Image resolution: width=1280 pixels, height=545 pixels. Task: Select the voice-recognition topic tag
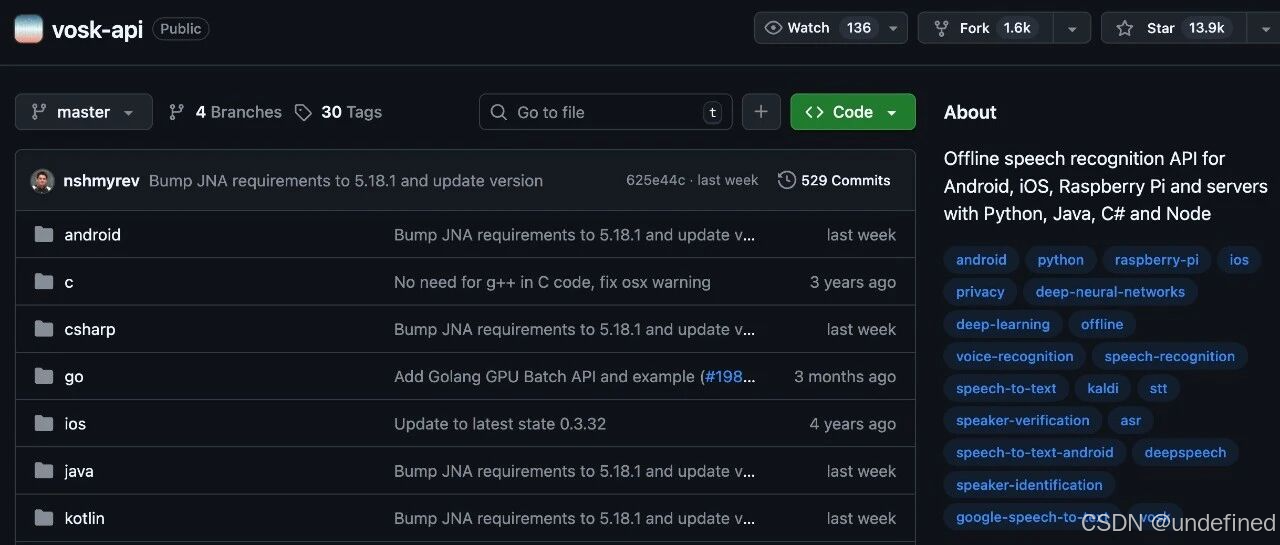[x=1015, y=356]
